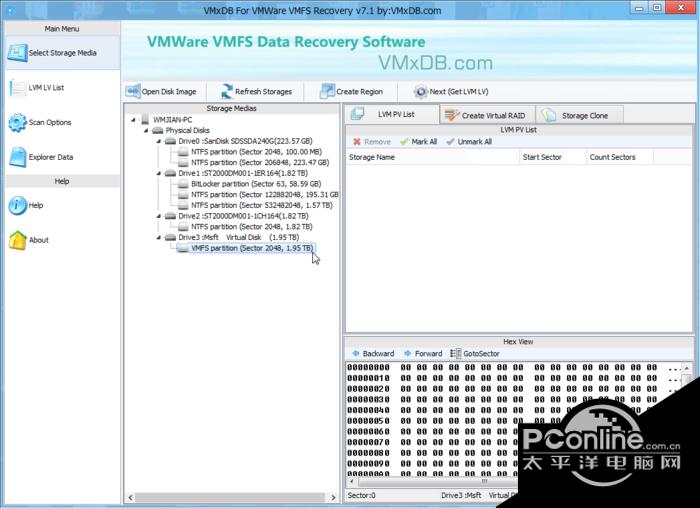Select NTFS partition (Sector 2048, 1.82 TB)
The image size is (700, 508).
(251, 227)
